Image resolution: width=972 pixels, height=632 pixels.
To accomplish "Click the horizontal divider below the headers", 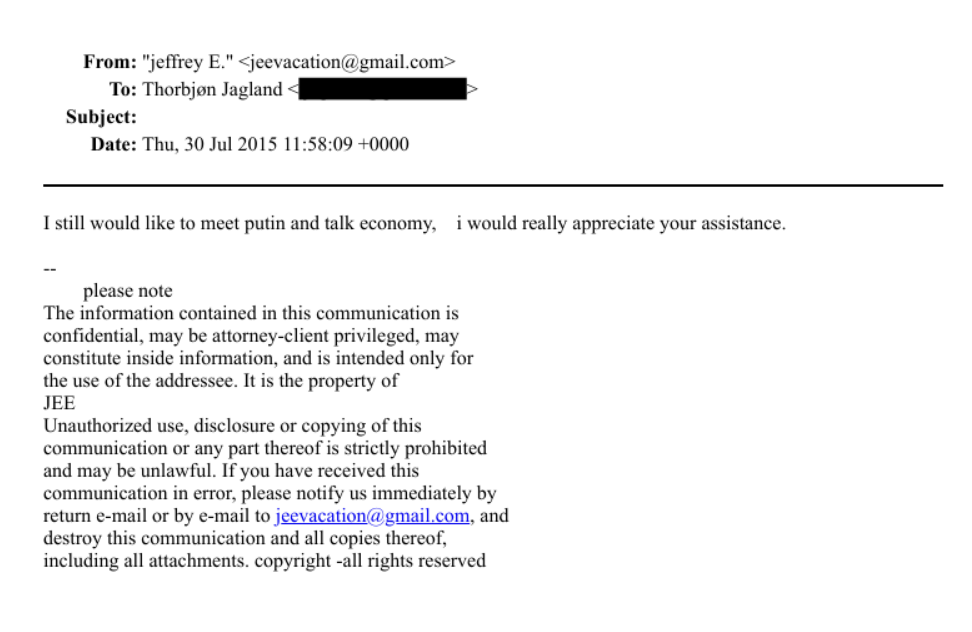I will [x=492, y=185].
